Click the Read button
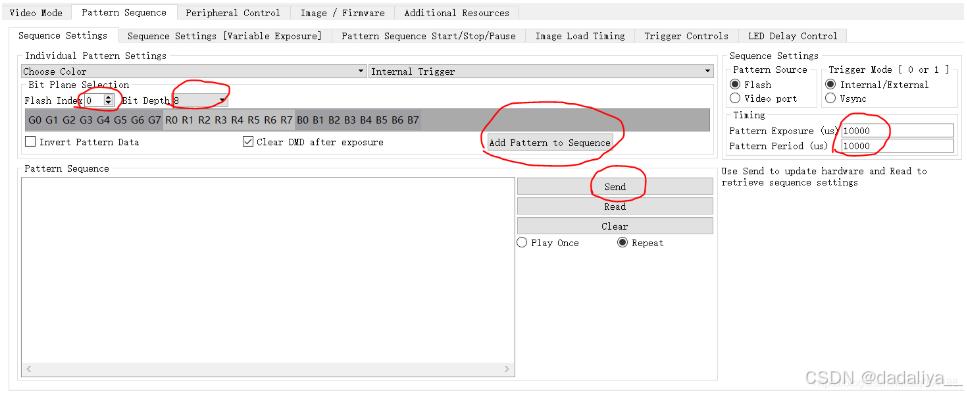967x395 pixels. (615, 206)
